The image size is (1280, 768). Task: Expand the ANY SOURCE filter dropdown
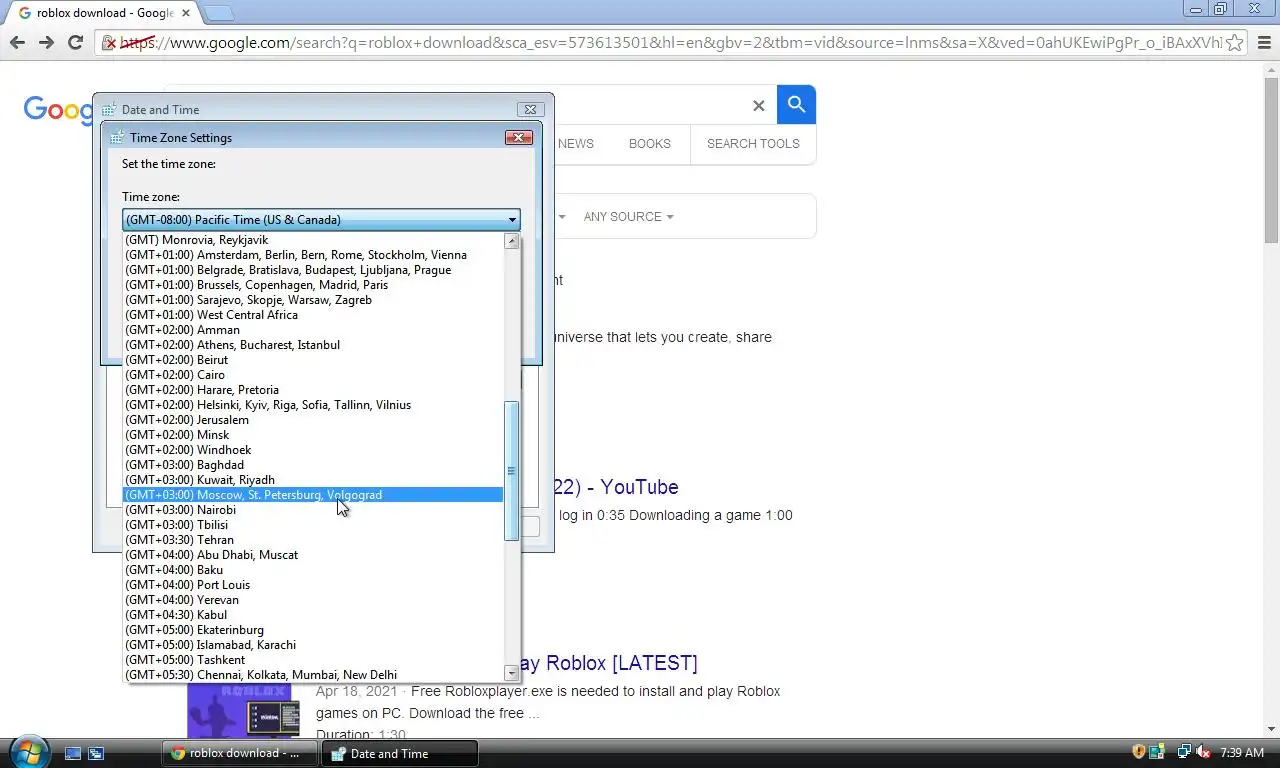(x=628, y=217)
